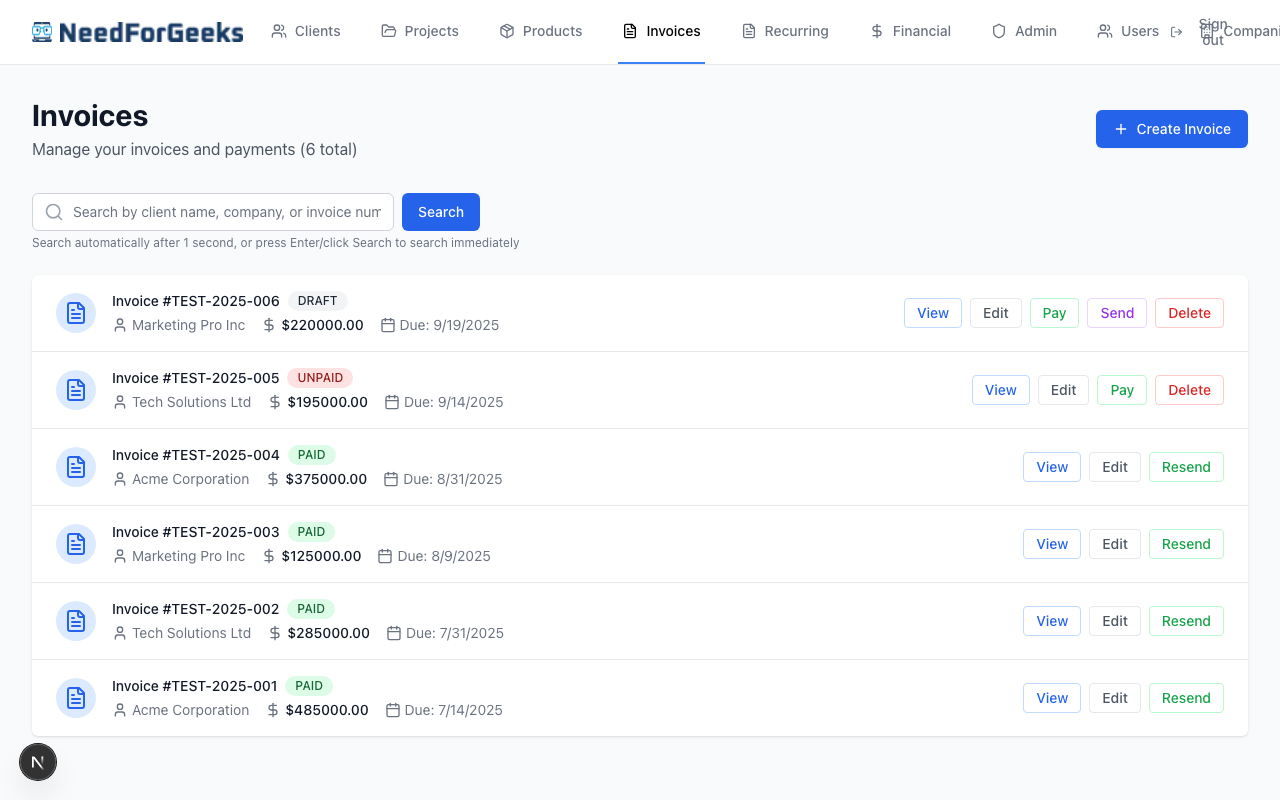Screen dimensions: 1280x800
Task: Delete invoice TEST-2025-006
Action: point(1189,312)
